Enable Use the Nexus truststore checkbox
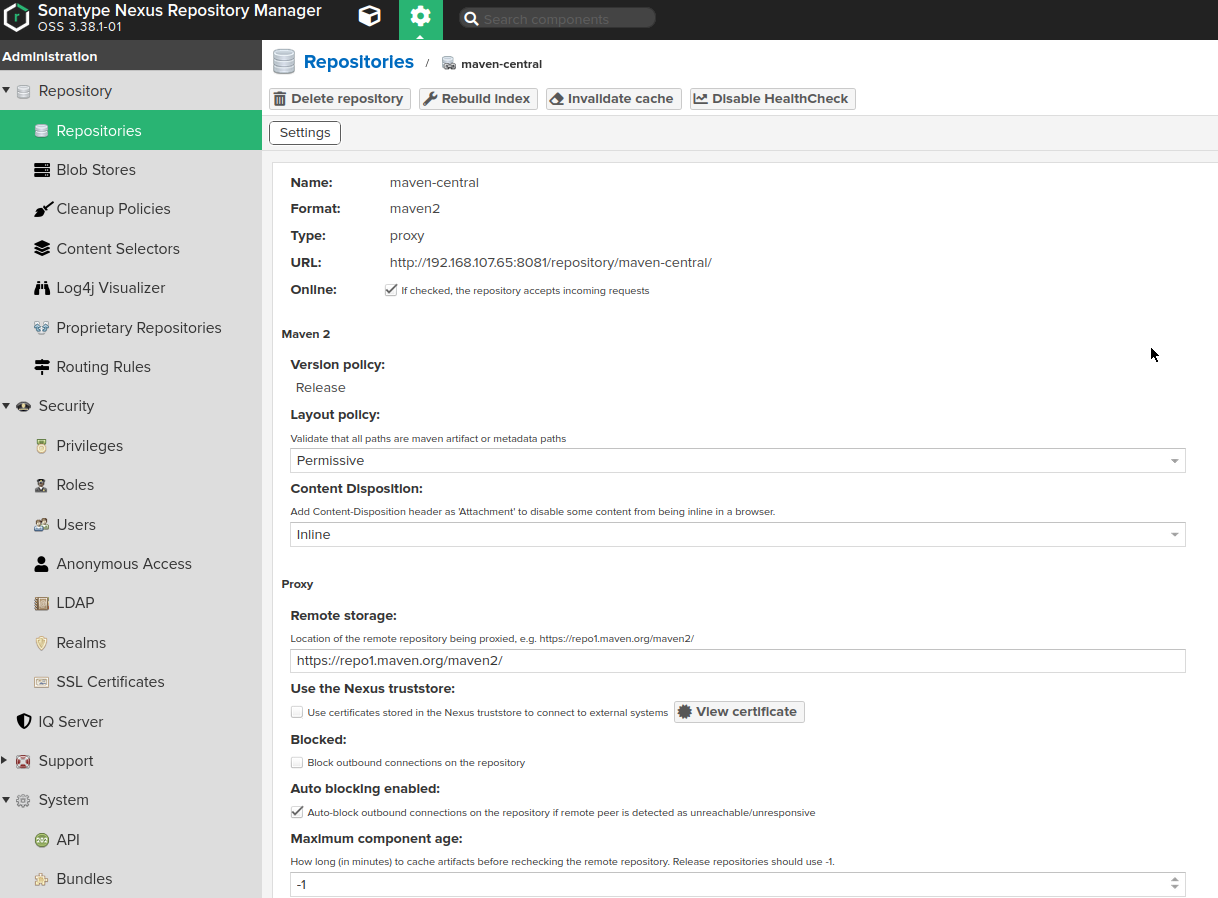Screen dimensions: 1218x898 (297, 712)
